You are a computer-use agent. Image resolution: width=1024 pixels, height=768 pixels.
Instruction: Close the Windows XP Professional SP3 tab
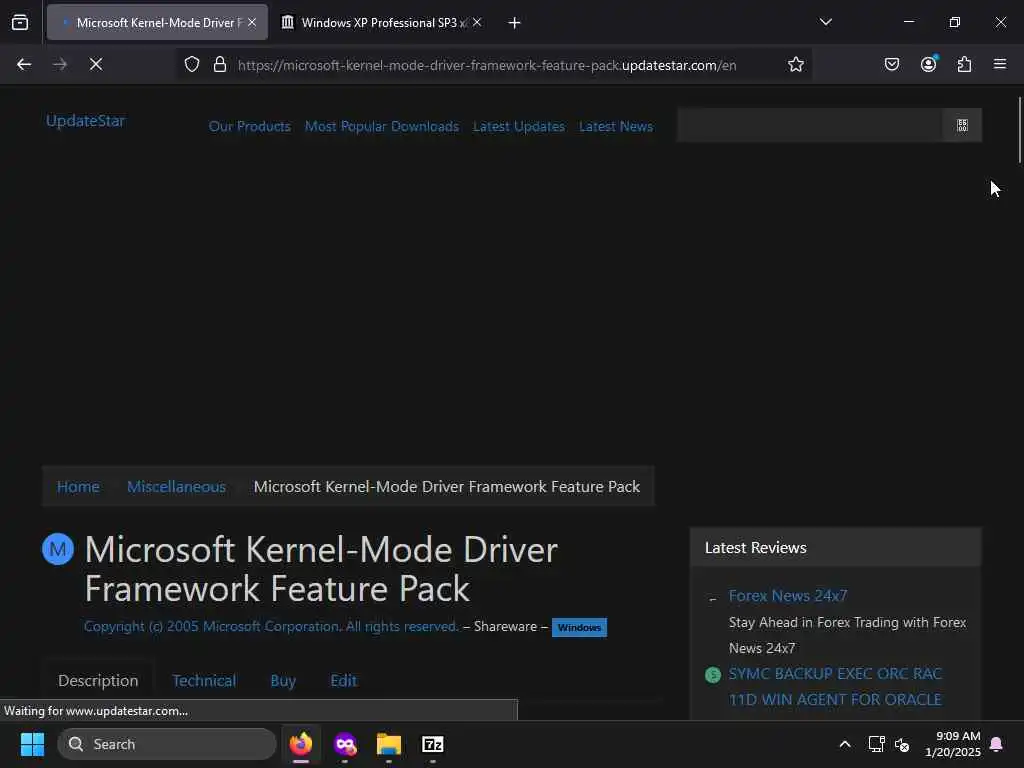(x=477, y=22)
